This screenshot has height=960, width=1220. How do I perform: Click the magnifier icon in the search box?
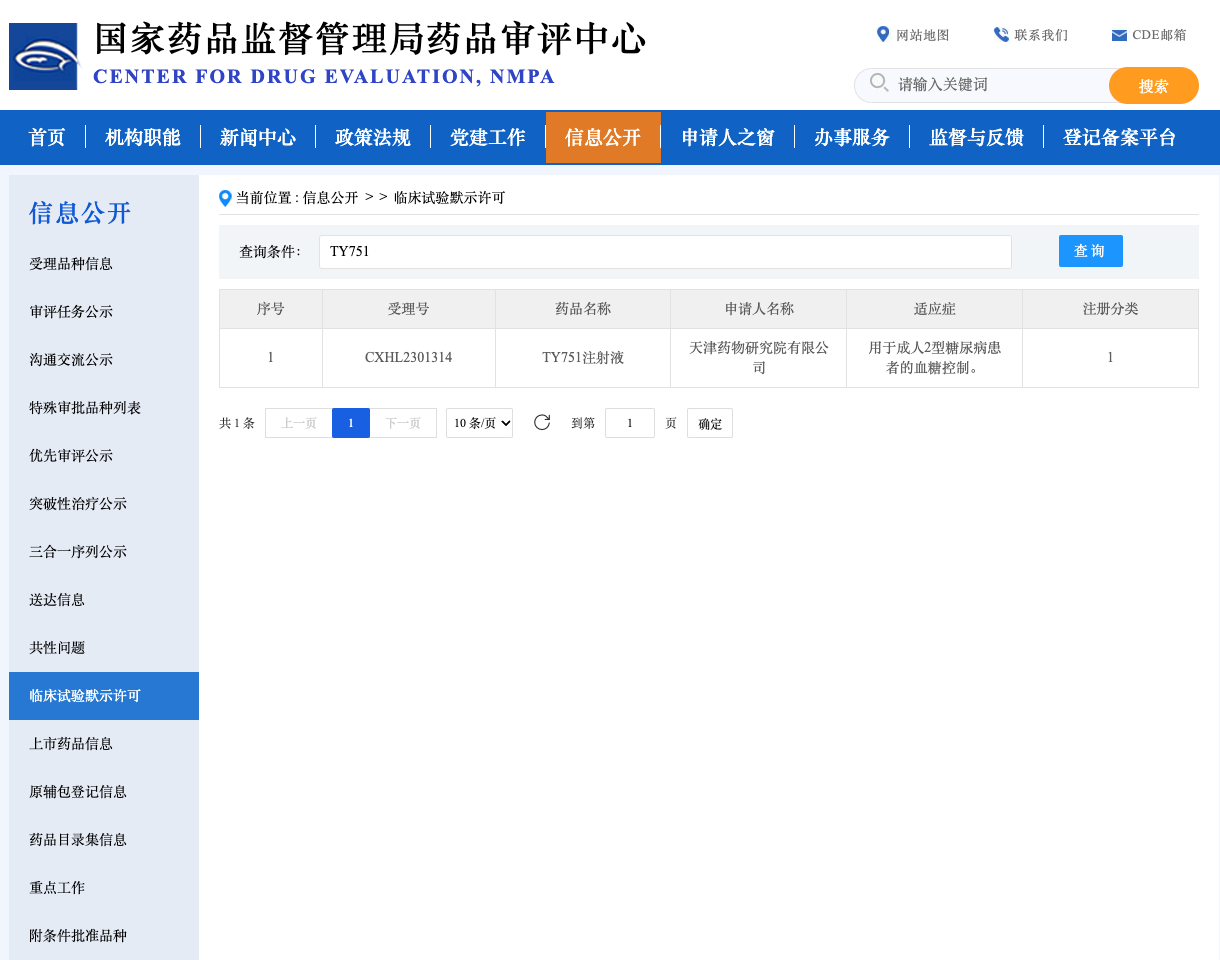pos(879,83)
